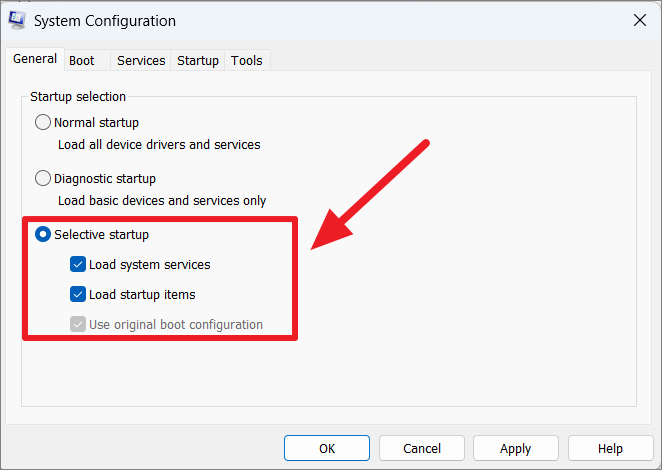Uncheck Load system services
Image resolution: width=662 pixels, height=470 pixels.
pyautogui.click(x=78, y=264)
